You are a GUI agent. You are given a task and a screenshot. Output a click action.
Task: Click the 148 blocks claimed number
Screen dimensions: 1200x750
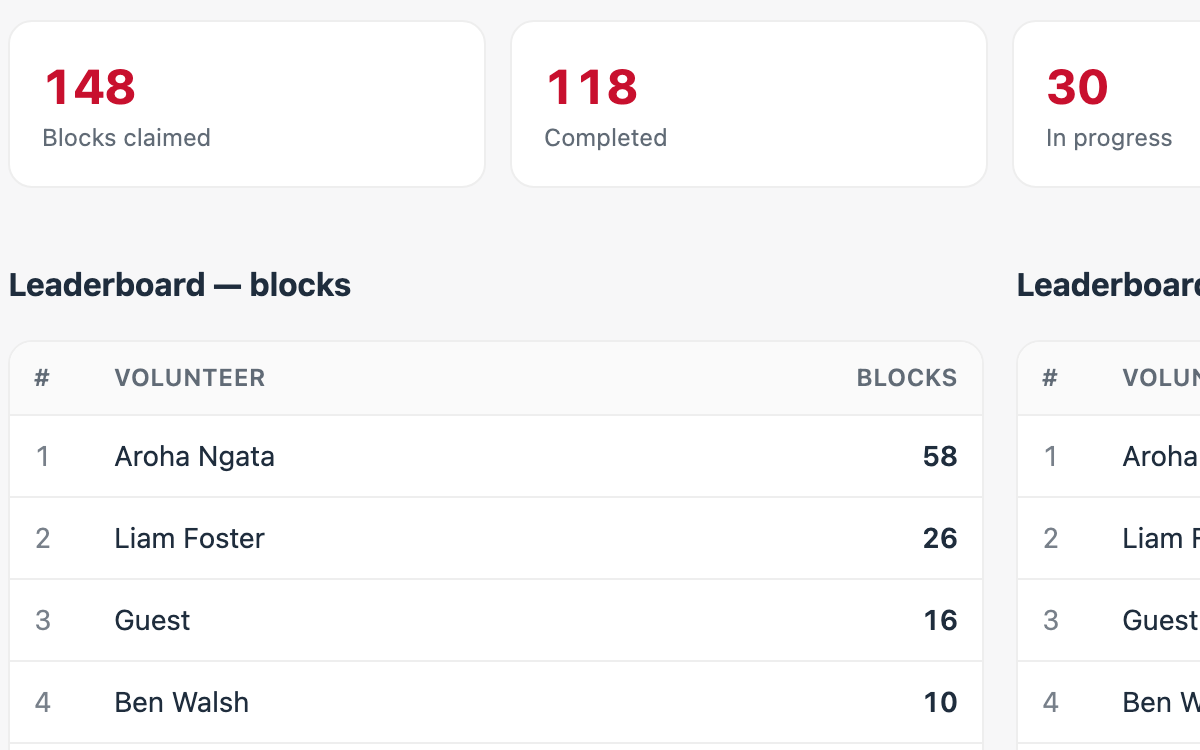(90, 87)
